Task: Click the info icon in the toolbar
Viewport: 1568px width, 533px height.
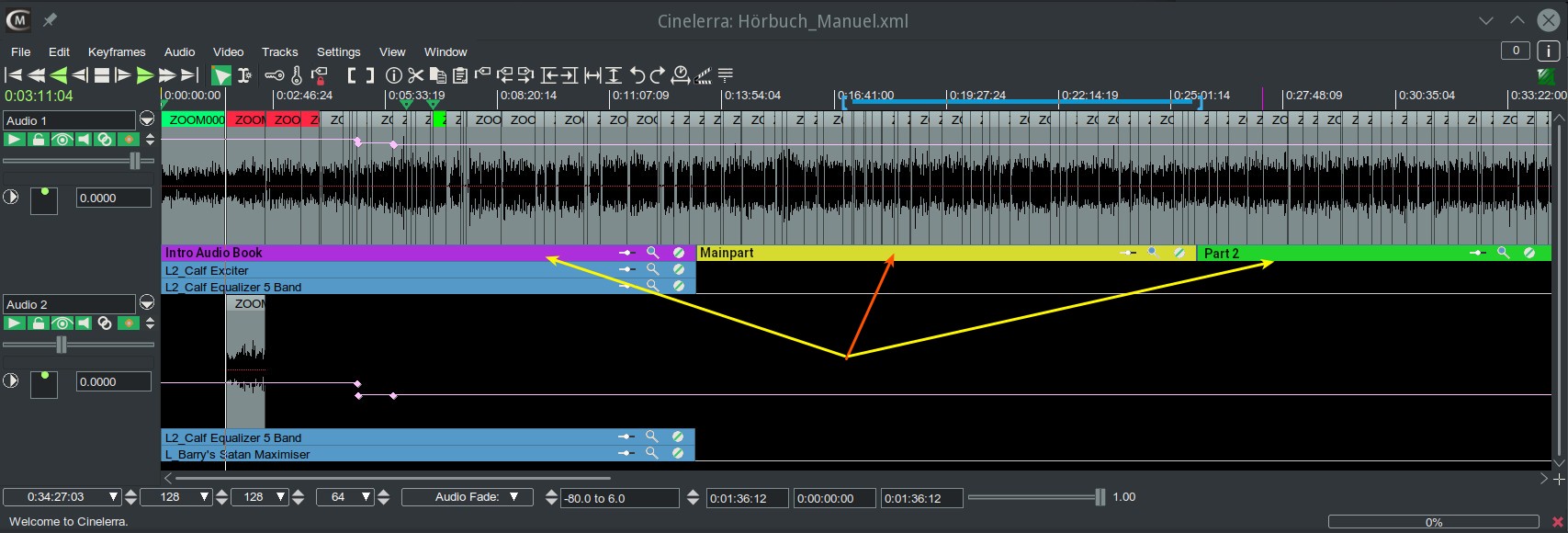Action: (393, 75)
